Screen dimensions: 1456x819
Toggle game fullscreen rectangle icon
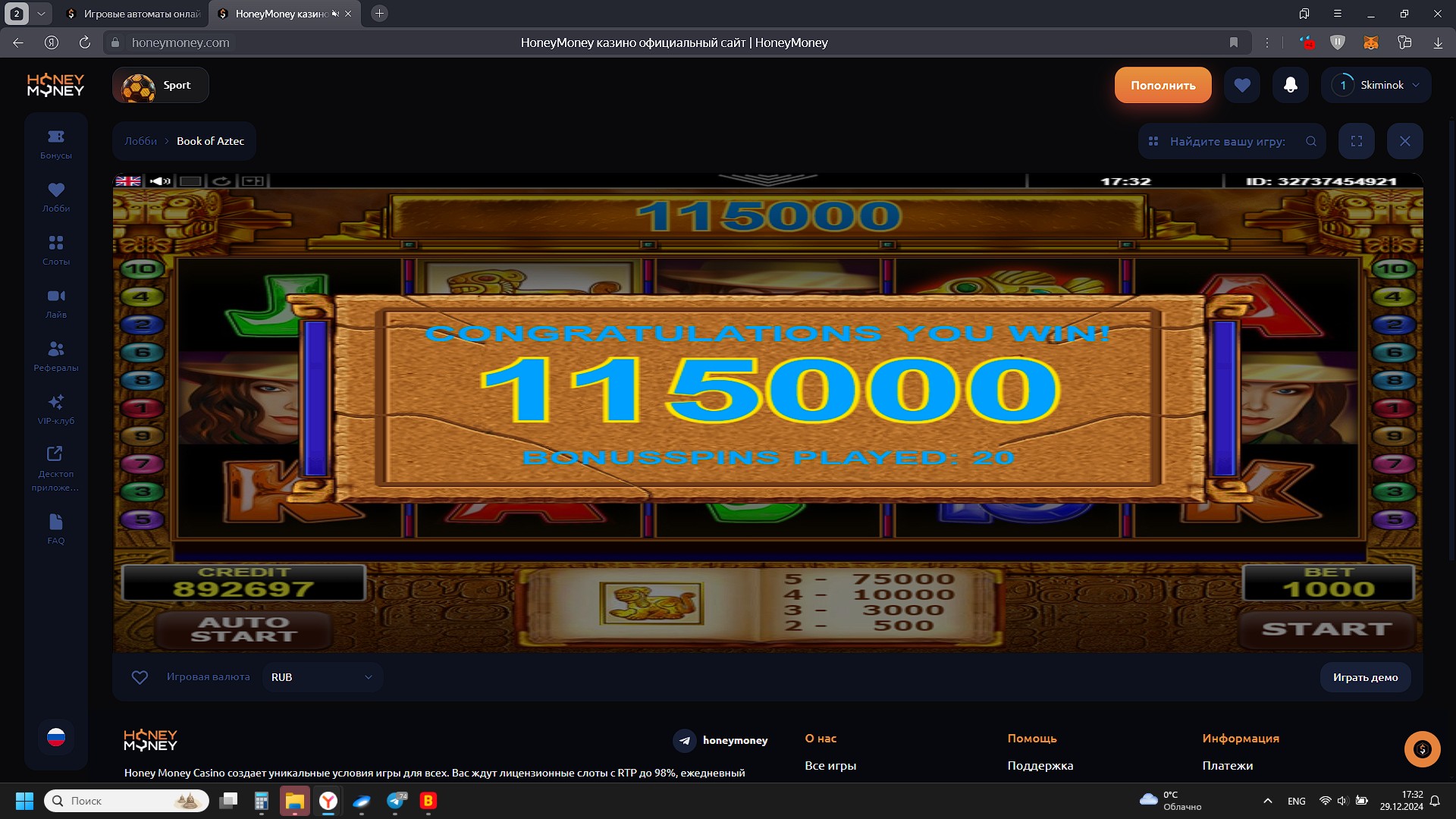pos(190,180)
